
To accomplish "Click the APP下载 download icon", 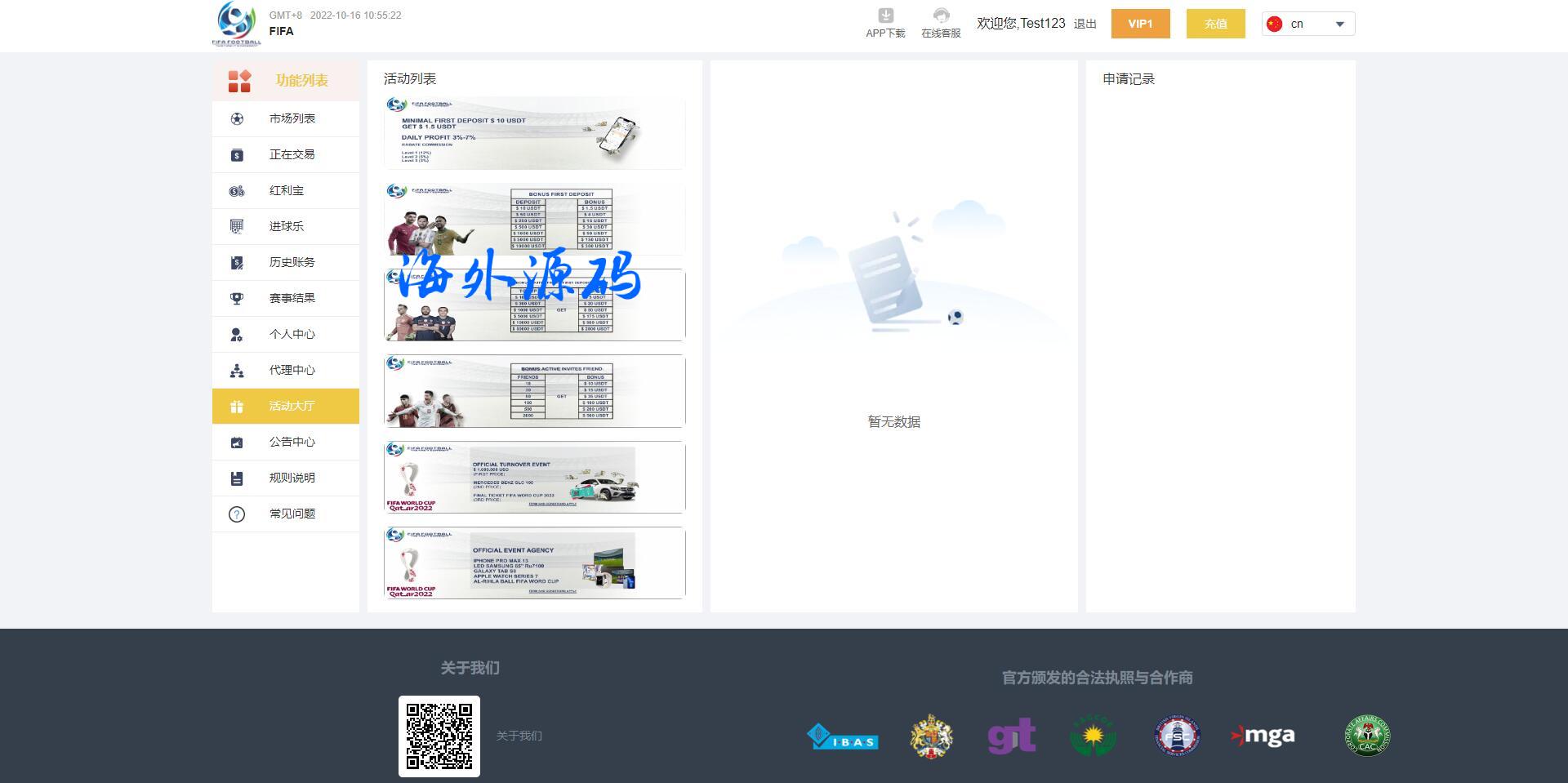I will pos(885,16).
